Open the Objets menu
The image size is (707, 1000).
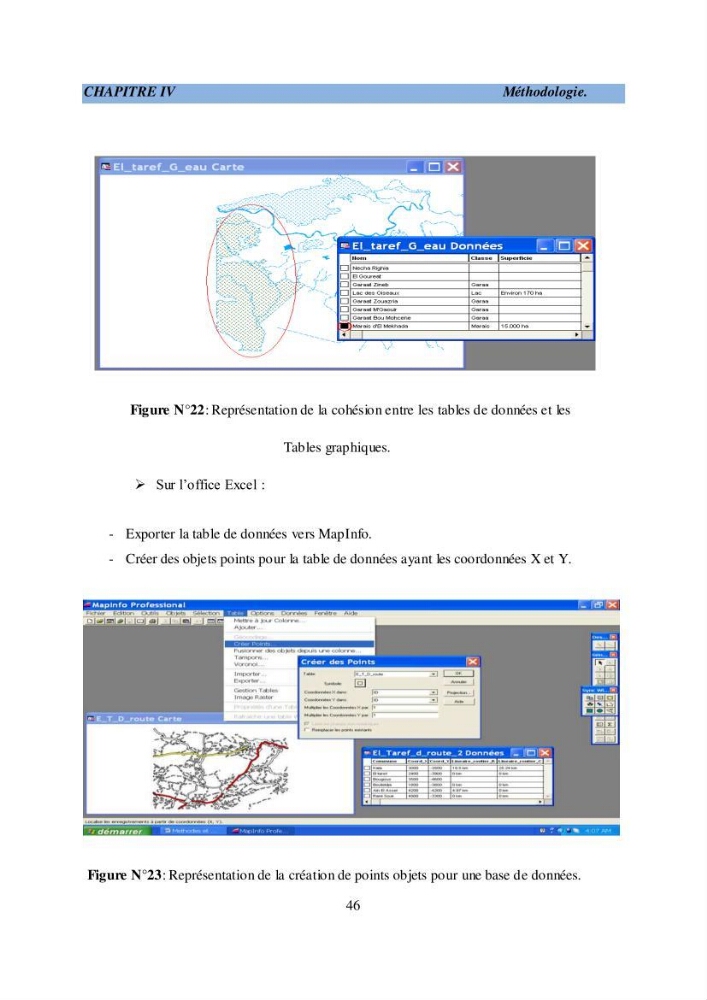pyautogui.click(x=176, y=613)
